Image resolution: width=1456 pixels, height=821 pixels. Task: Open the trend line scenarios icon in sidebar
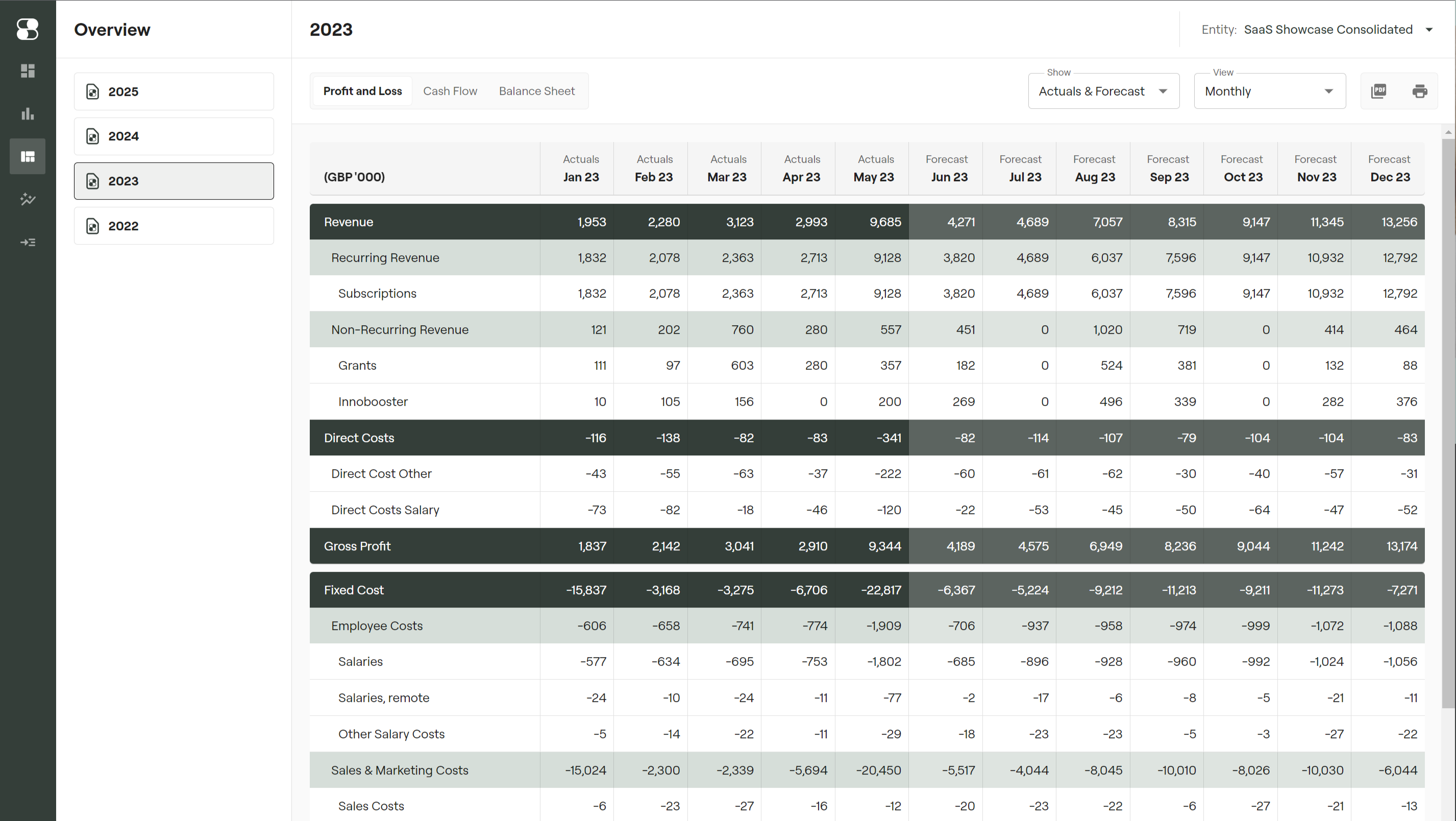(27, 199)
